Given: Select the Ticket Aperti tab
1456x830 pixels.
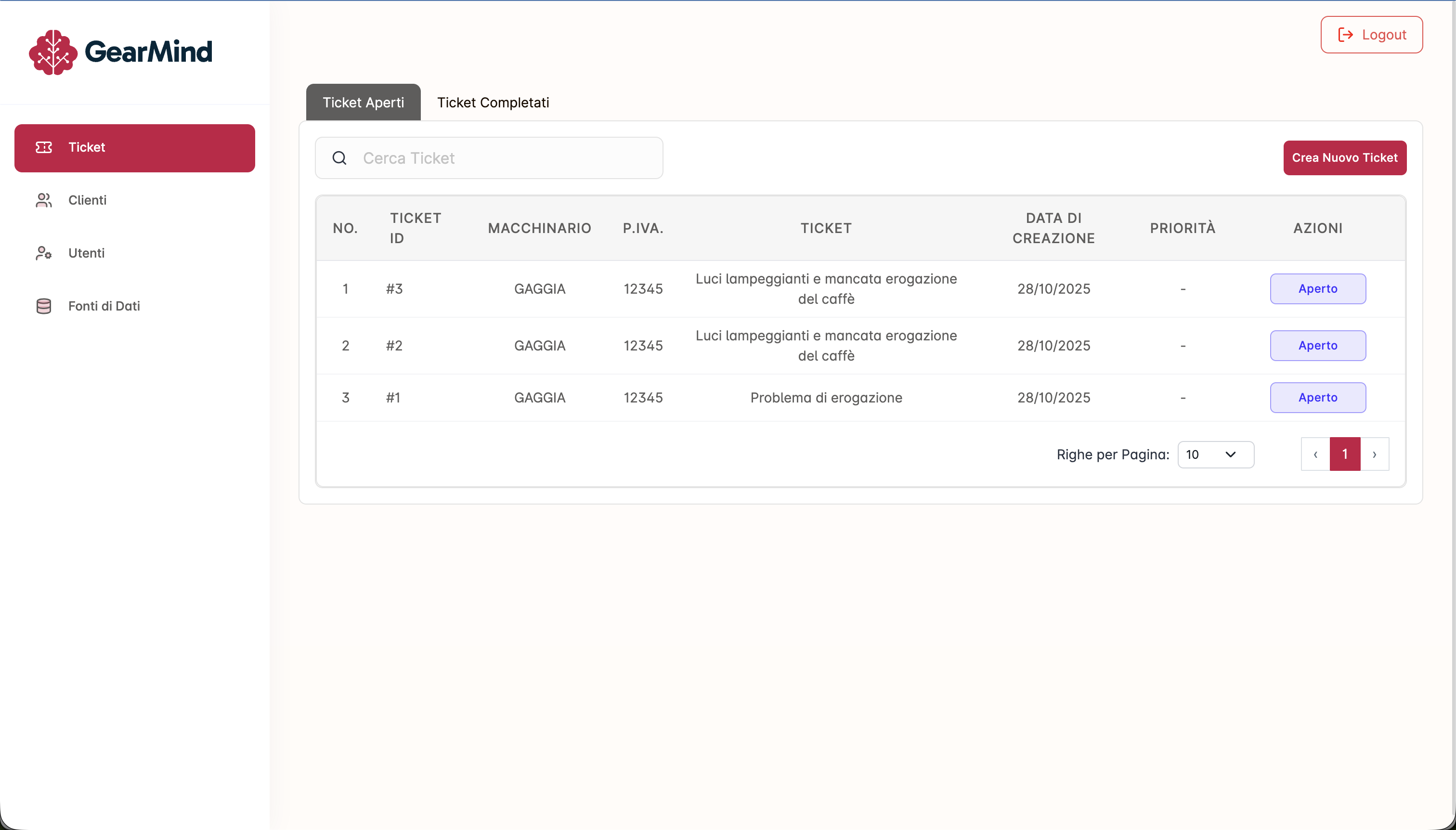Looking at the screenshot, I should click(x=363, y=103).
